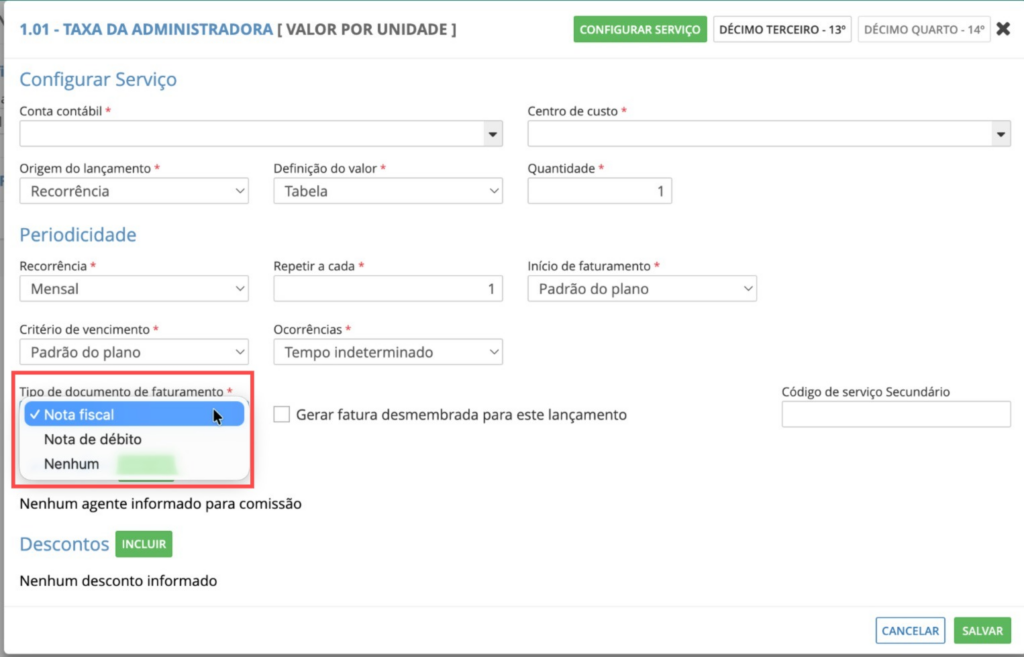Open the Início de faturamento dropdown
Image resolution: width=1024 pixels, height=657 pixels.
(x=642, y=289)
